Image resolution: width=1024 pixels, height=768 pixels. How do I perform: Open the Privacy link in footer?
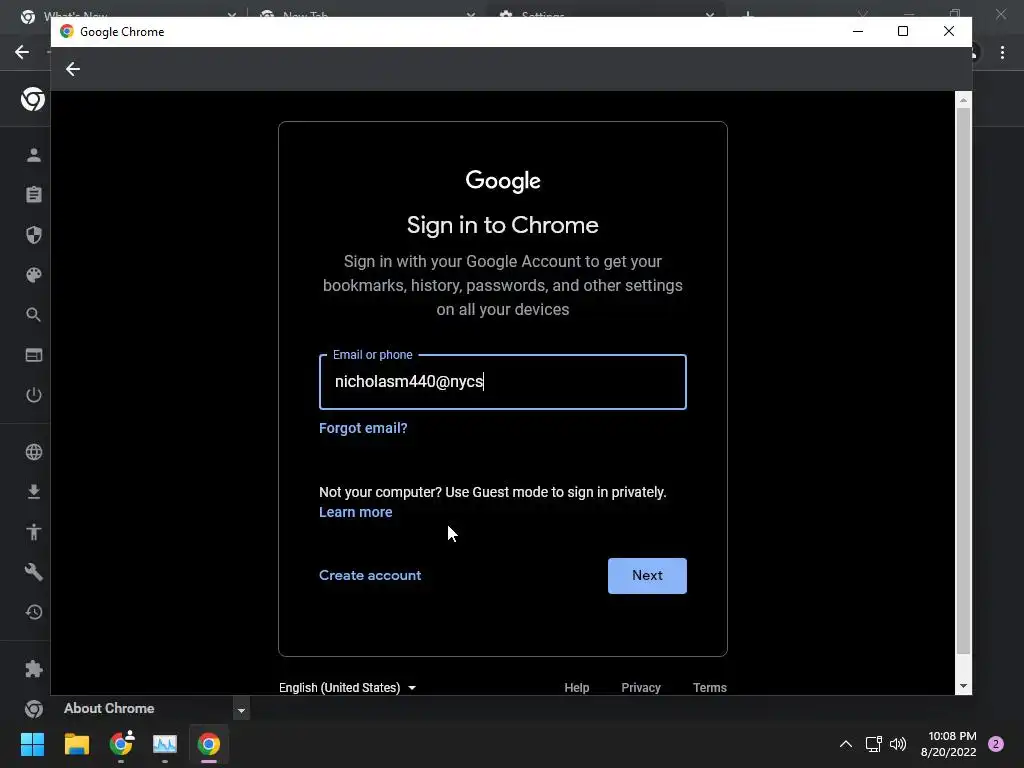(x=641, y=688)
